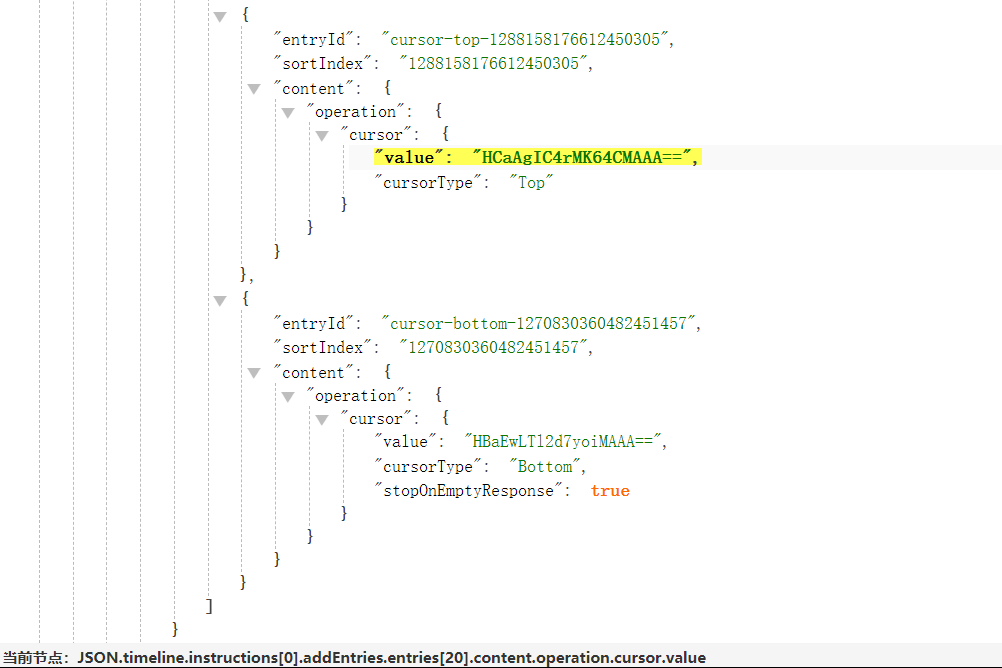This screenshot has height=668, width=1002.
Task: Click the orange true value
Action: [x=610, y=490]
